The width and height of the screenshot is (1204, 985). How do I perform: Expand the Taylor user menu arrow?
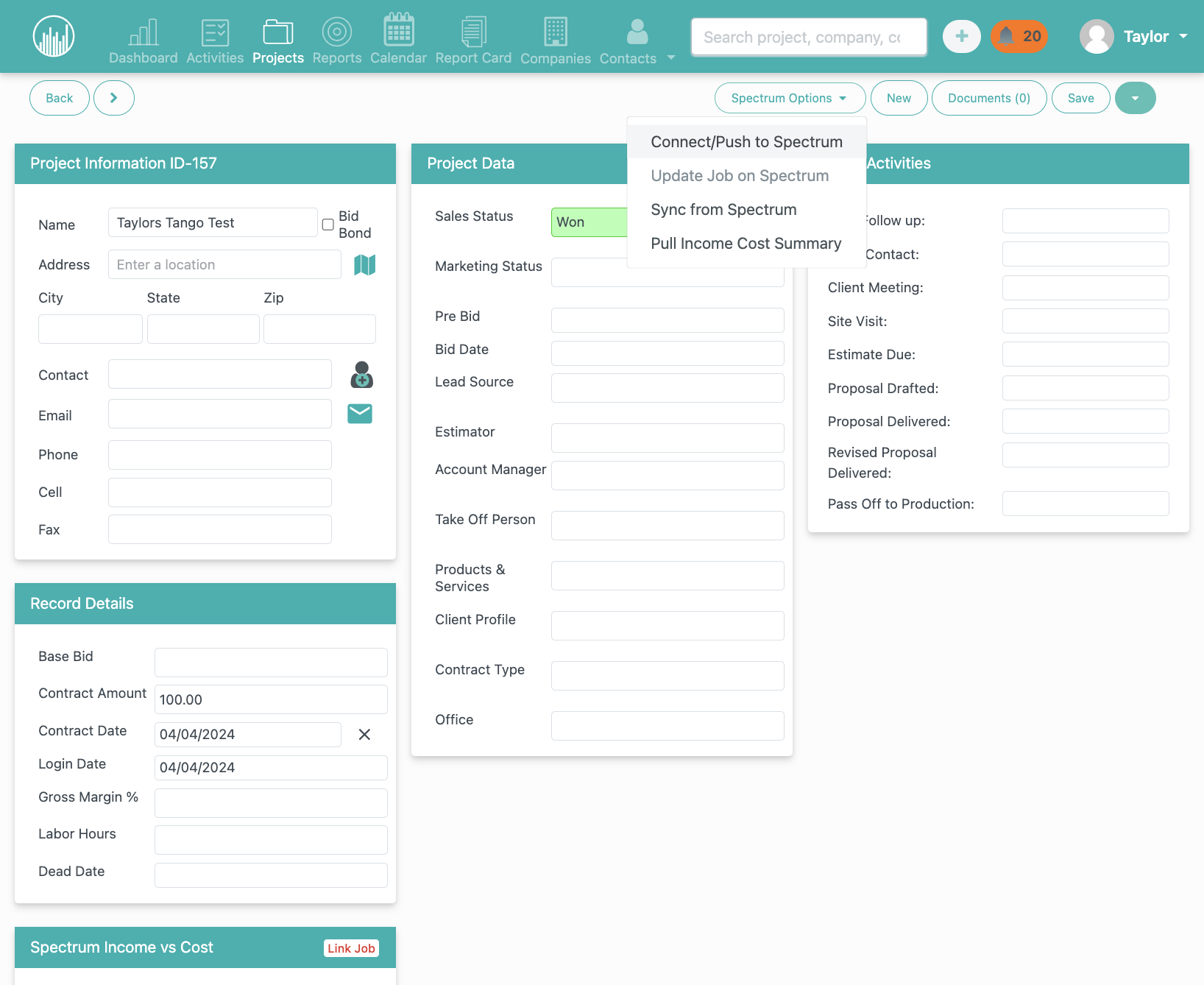click(1183, 36)
